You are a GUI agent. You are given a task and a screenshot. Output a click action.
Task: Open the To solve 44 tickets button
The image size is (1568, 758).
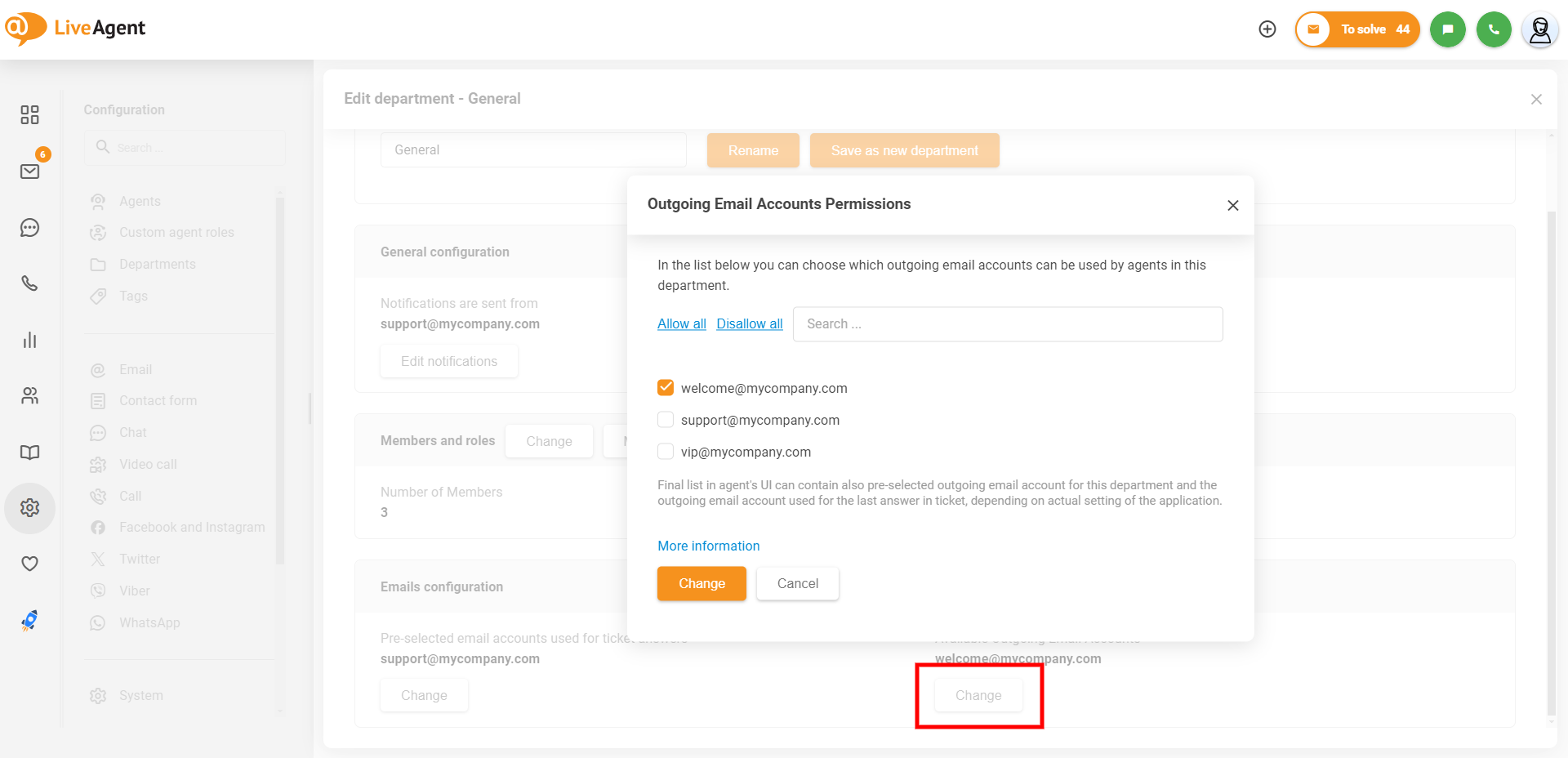[1357, 29]
